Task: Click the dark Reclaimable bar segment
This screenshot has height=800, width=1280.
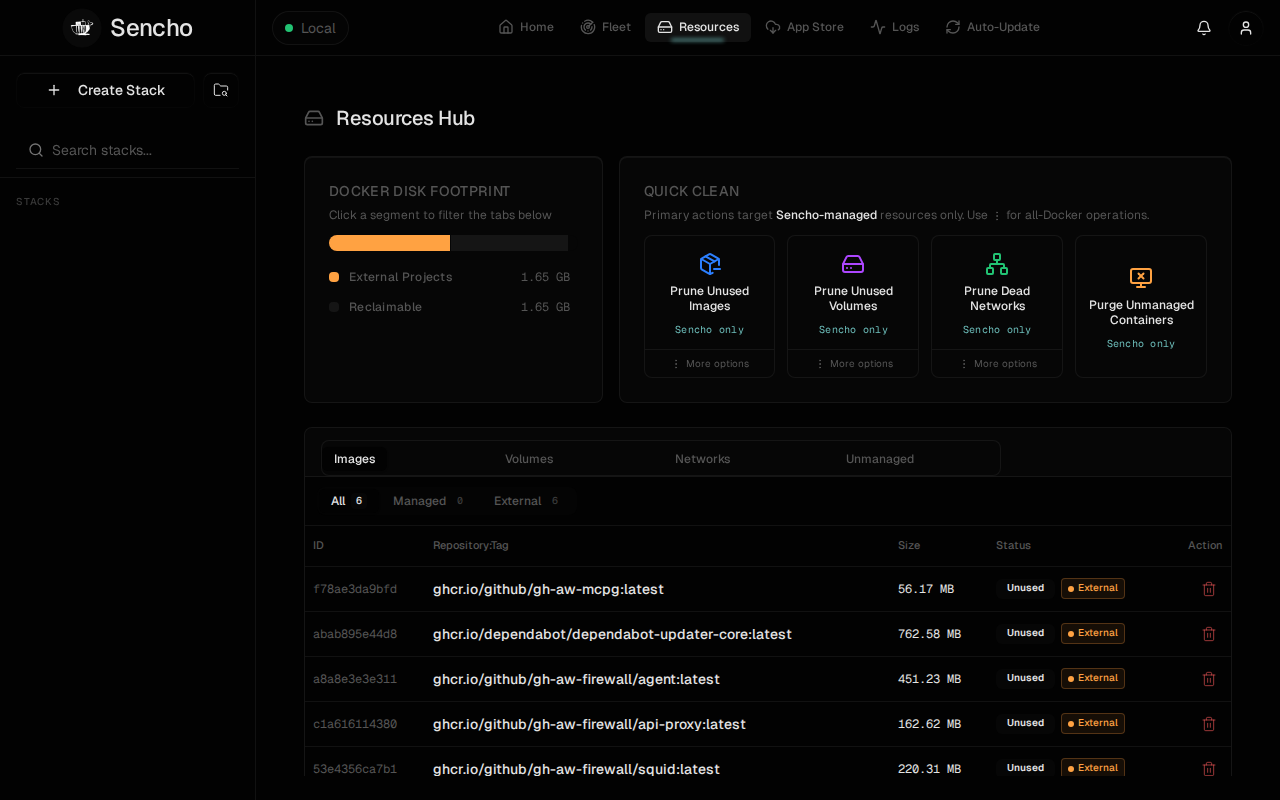Action: [509, 243]
